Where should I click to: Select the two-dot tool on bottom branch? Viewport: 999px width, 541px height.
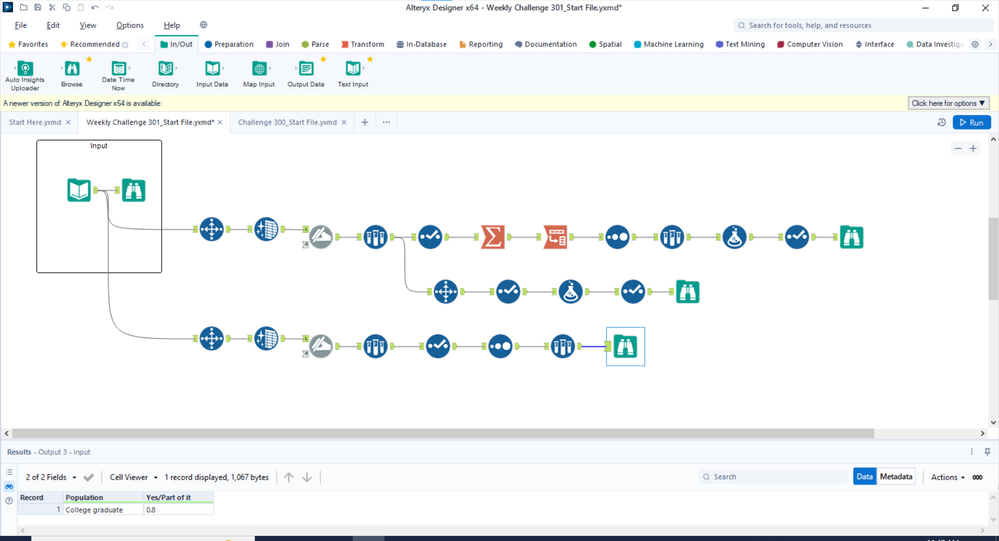500,347
